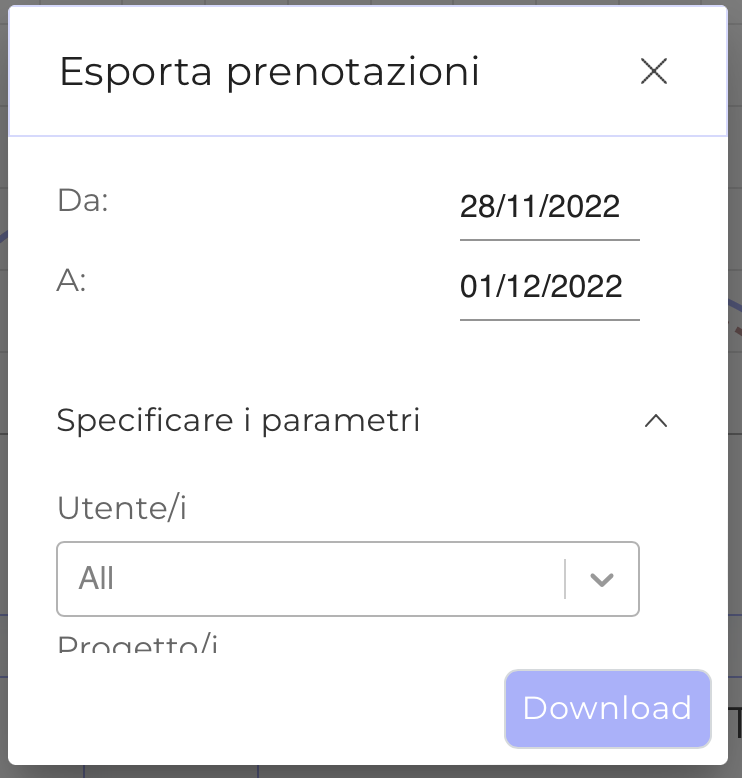
Task: Click the Da: start date label
Action: pos(82,201)
